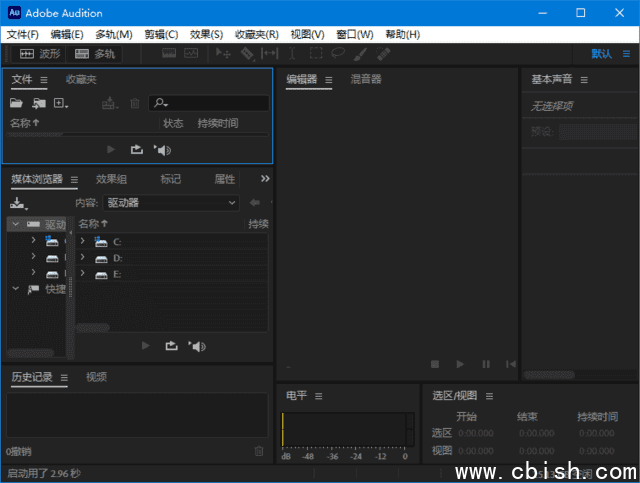Screen dimensions: 640x483
Task: Select the Slip tool
Action: [x=269, y=53]
